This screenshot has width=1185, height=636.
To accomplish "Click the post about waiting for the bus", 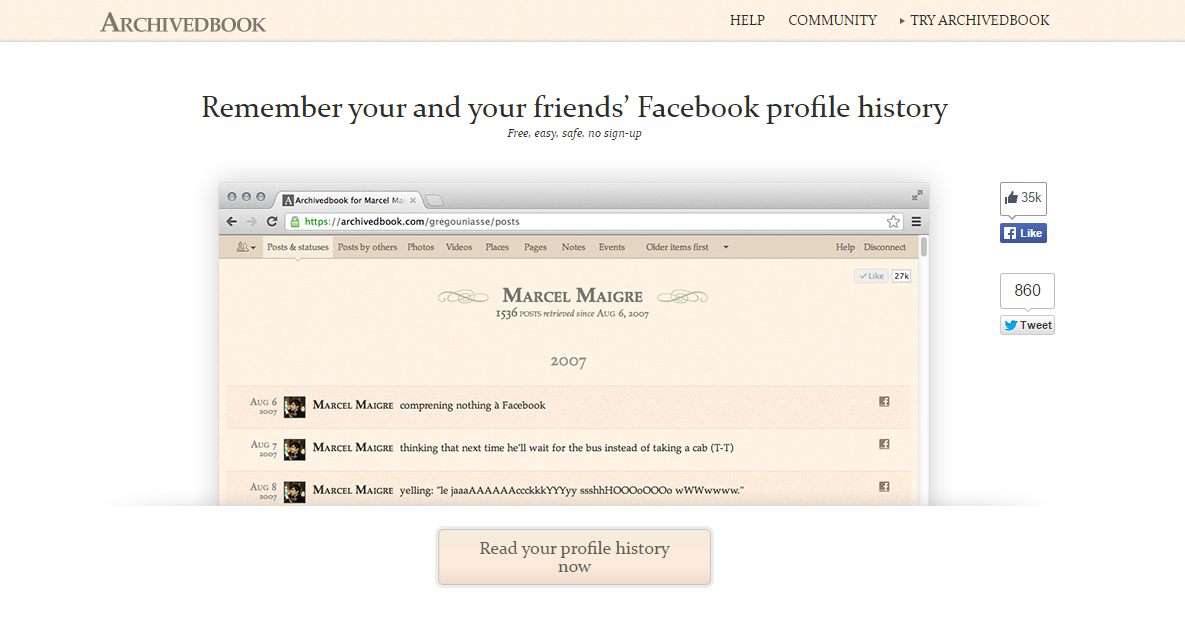I will [x=567, y=448].
